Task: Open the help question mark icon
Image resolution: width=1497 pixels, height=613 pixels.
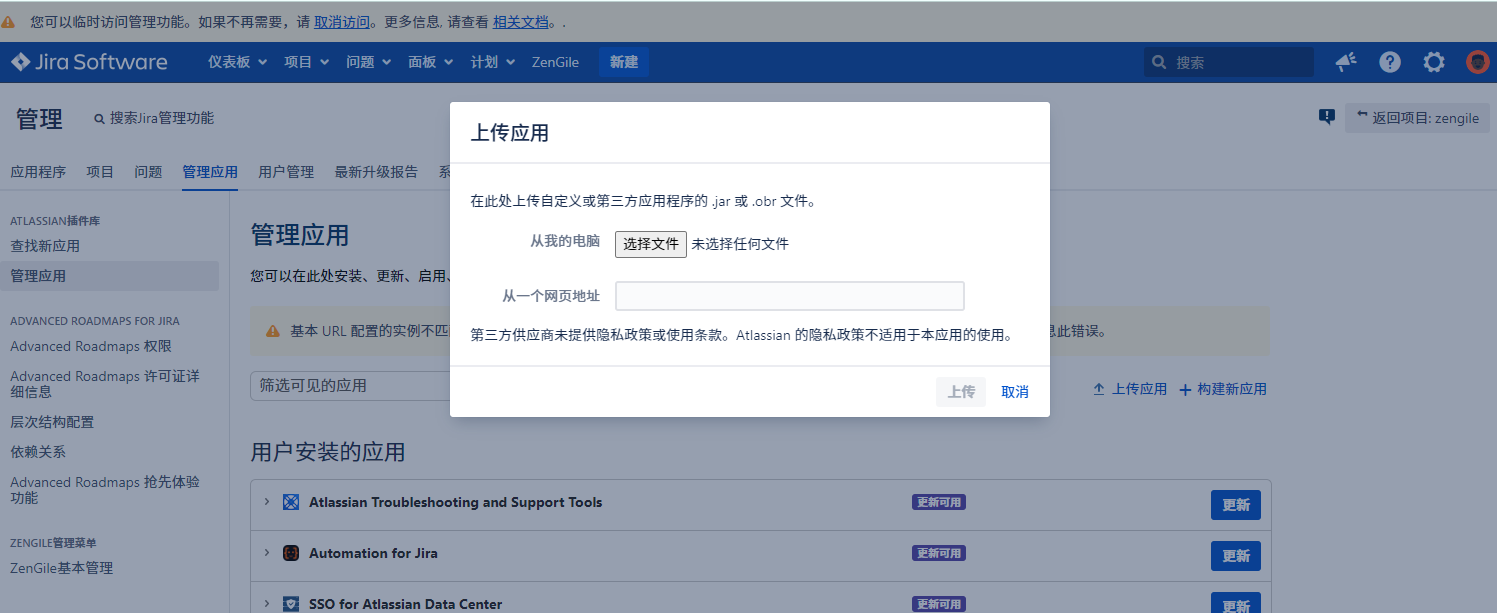Action: pos(1390,62)
